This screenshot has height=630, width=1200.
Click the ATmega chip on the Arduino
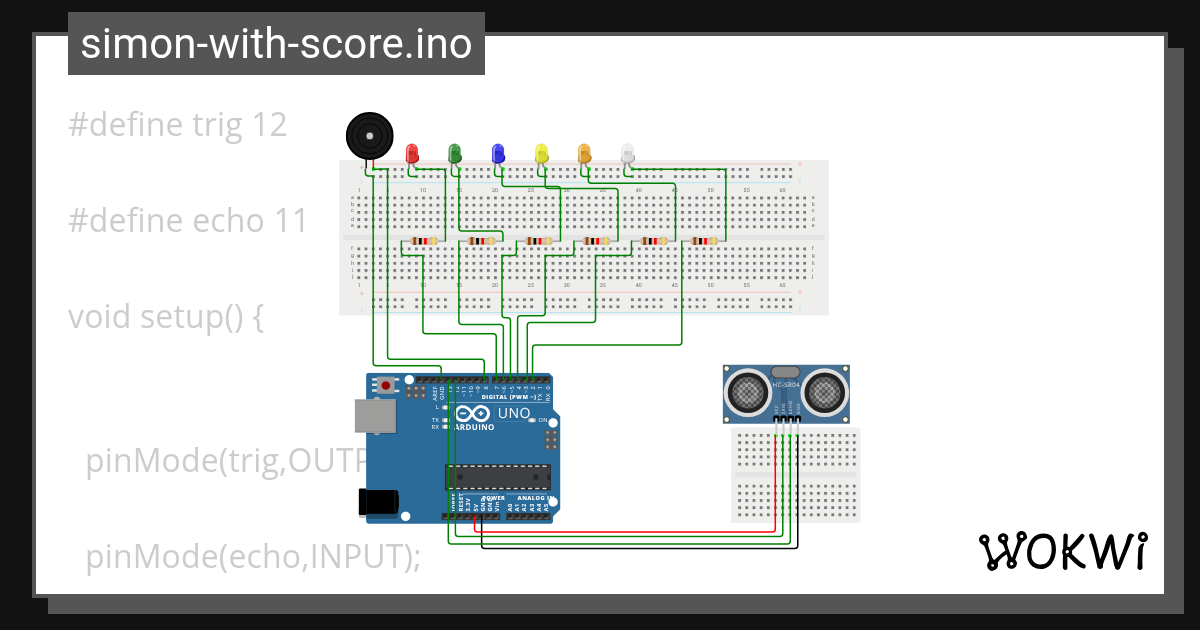498,477
